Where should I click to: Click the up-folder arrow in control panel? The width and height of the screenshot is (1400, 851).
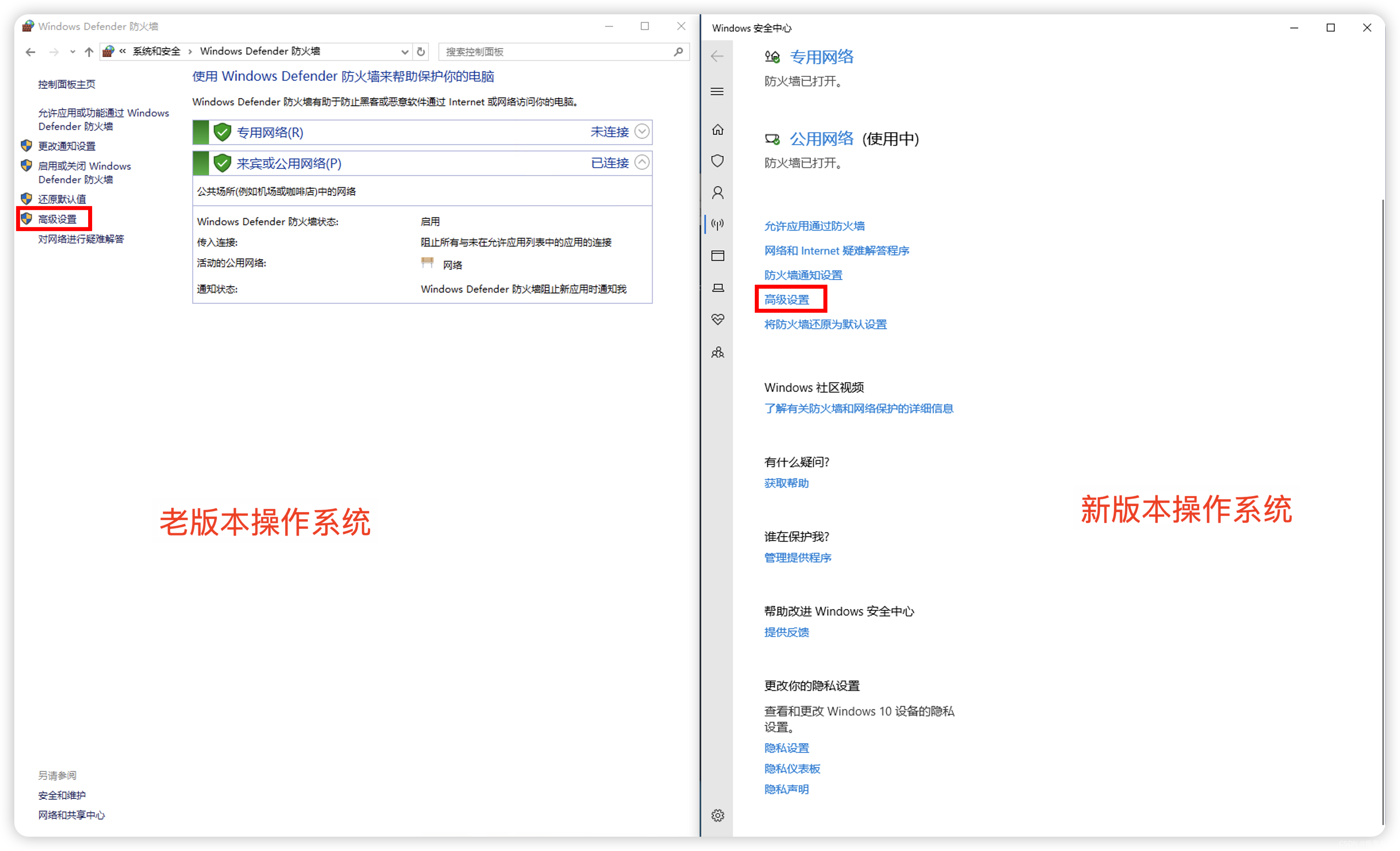tap(89, 52)
